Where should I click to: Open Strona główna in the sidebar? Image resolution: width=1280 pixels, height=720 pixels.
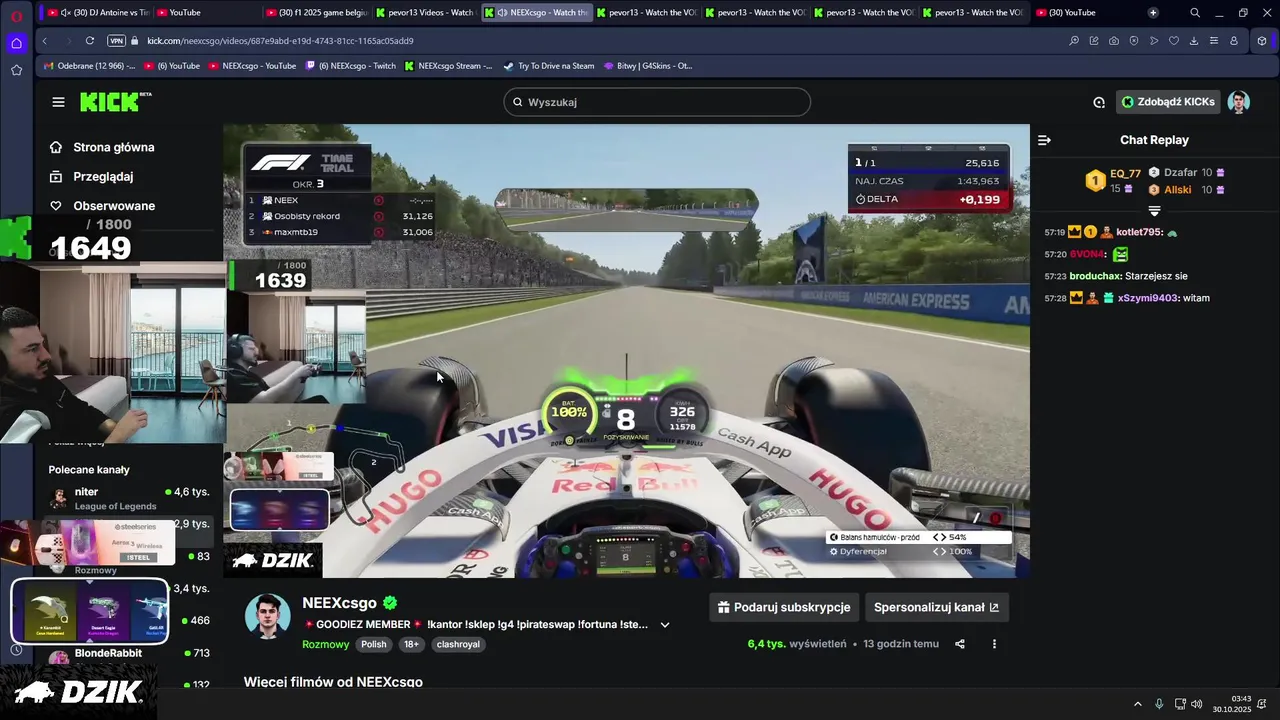[x=102, y=147]
